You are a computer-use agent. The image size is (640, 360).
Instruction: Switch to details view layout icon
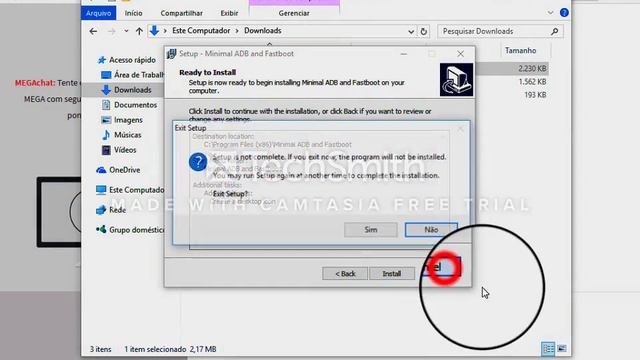point(548,348)
